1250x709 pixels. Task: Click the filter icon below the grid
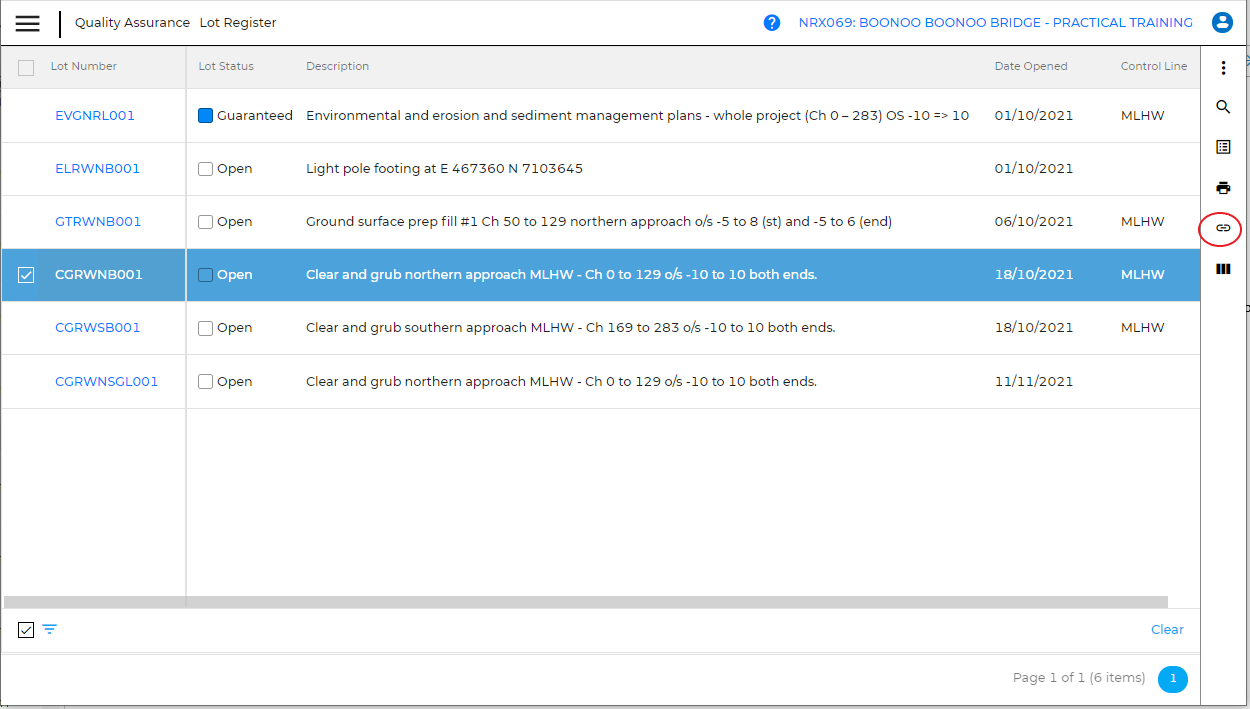[x=50, y=630]
